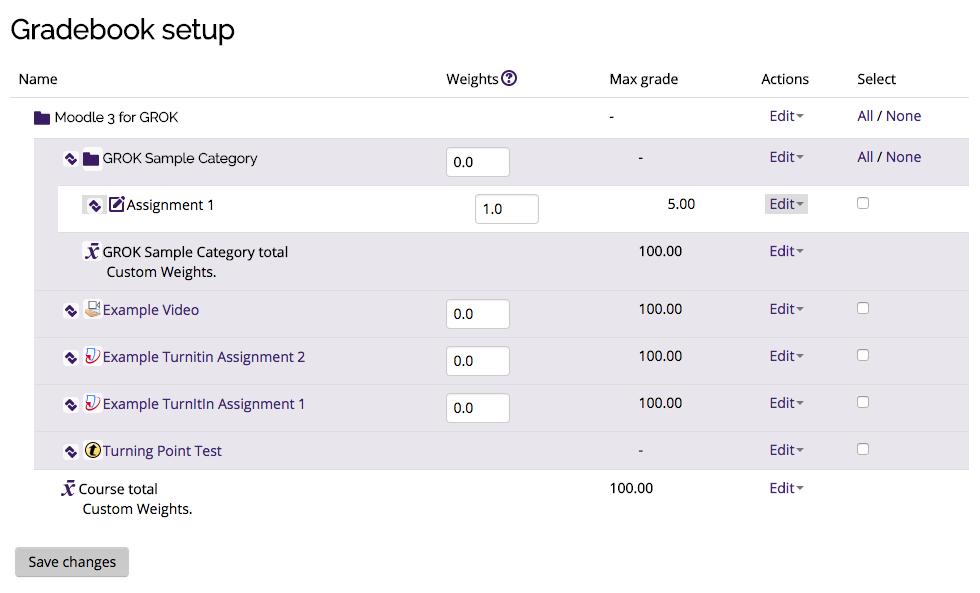Check the box for Example TurnItIn Assignment 1
Screen dimensions: 980x593
863,402
